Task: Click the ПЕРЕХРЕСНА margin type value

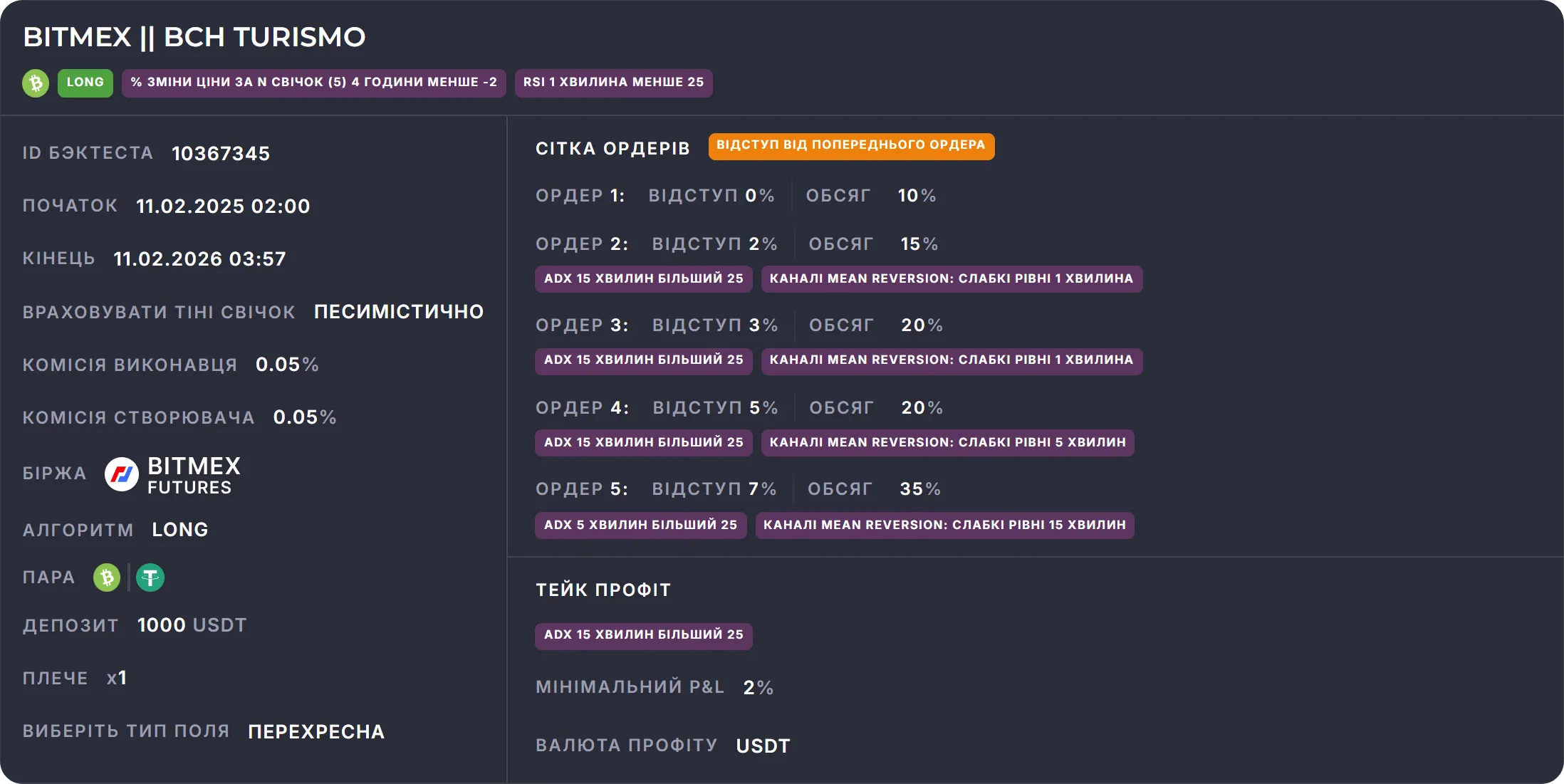Action: 316,732
